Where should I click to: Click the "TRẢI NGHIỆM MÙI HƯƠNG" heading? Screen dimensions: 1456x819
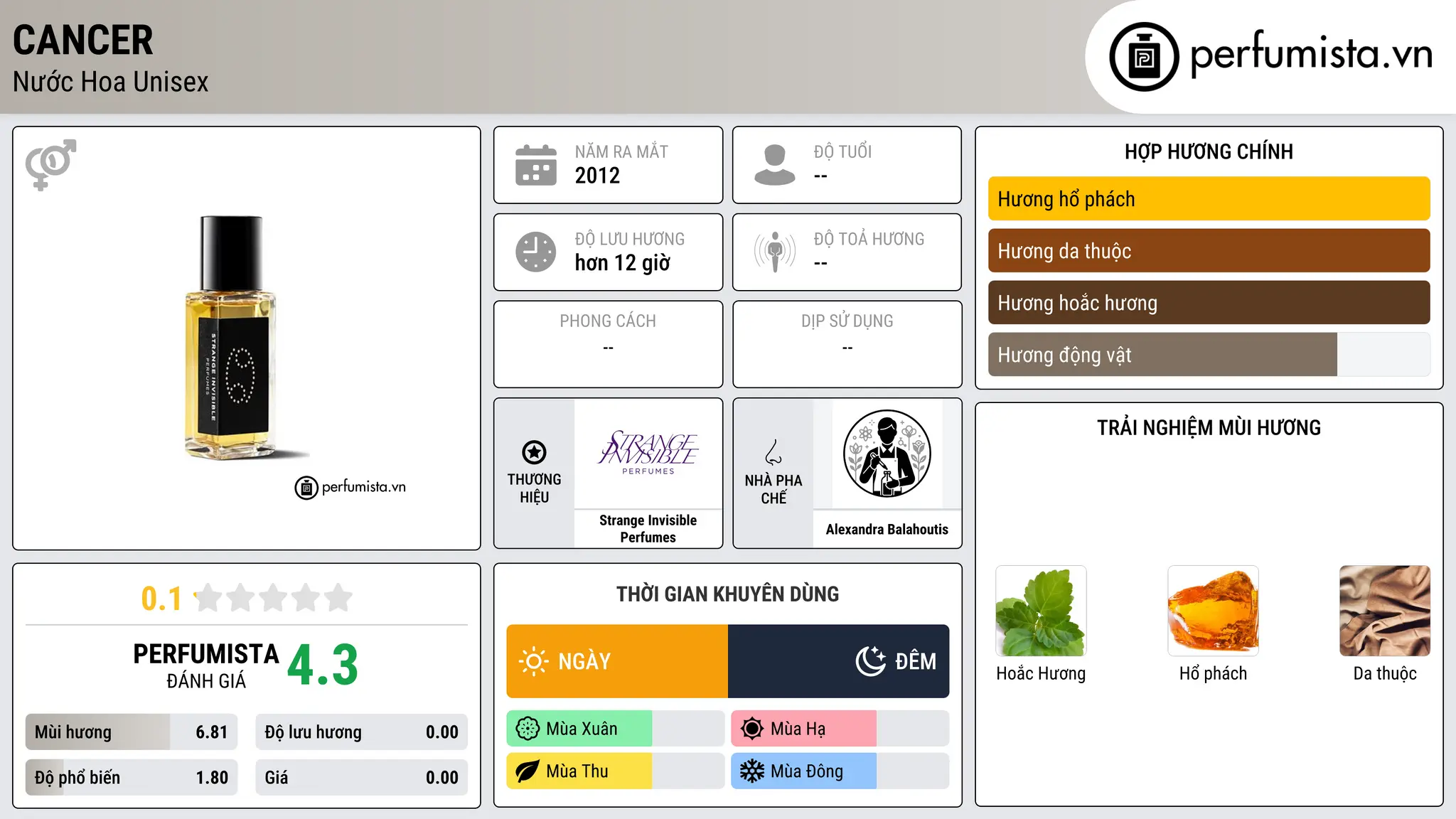1209,428
